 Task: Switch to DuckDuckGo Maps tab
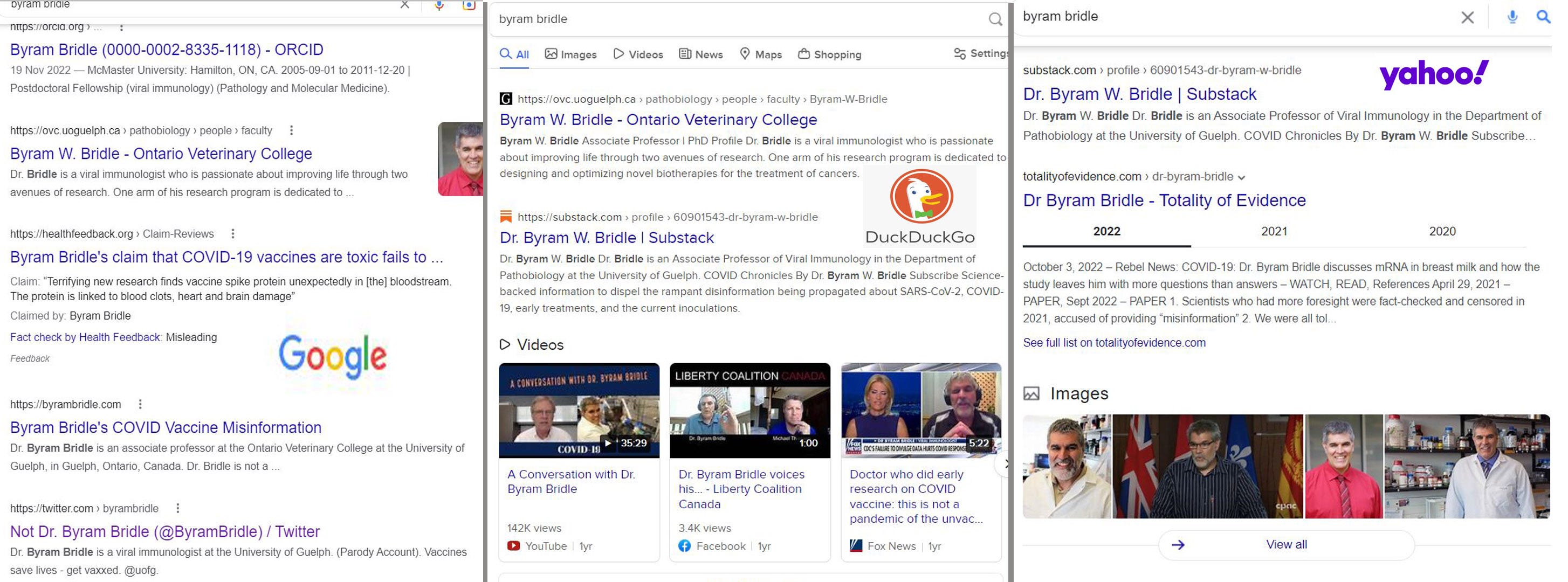coord(760,55)
